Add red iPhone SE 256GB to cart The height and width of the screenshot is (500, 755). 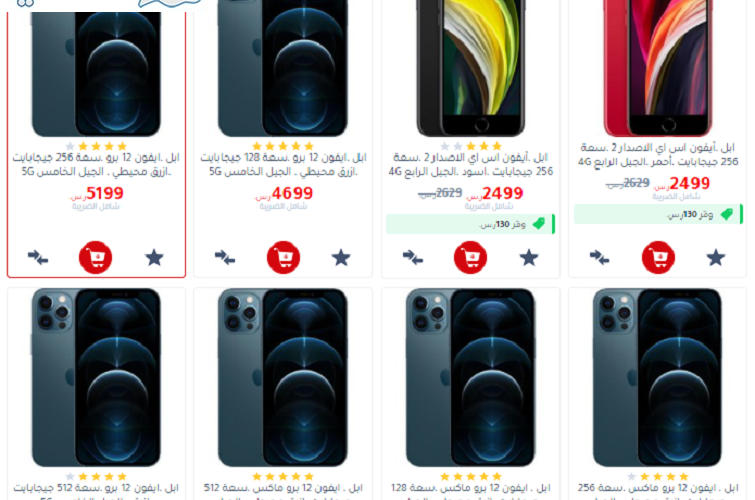(658, 257)
